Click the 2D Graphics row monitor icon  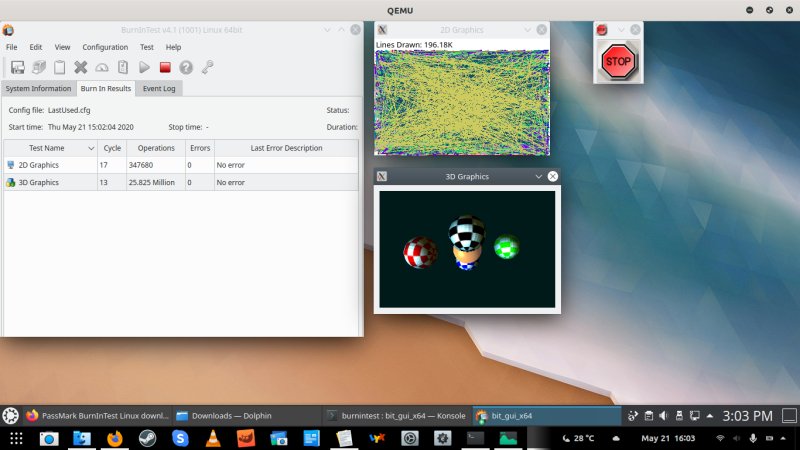click(x=11, y=165)
